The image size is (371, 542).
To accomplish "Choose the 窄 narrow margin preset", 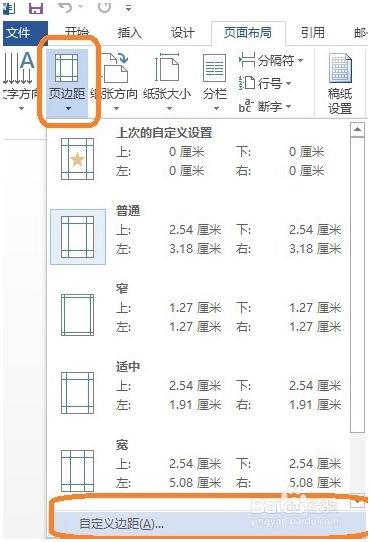I will (198, 315).
